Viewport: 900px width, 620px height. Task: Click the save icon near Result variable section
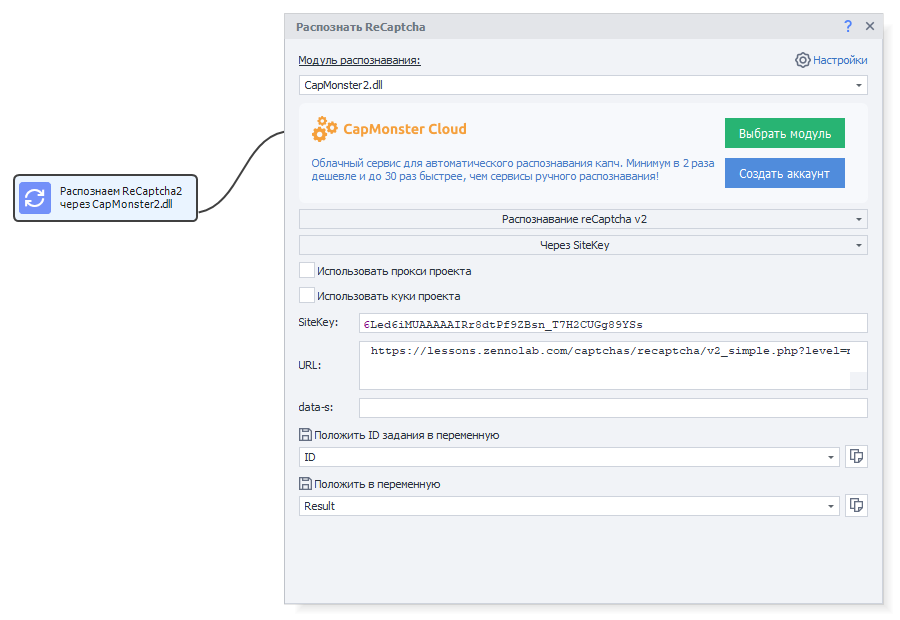click(306, 482)
